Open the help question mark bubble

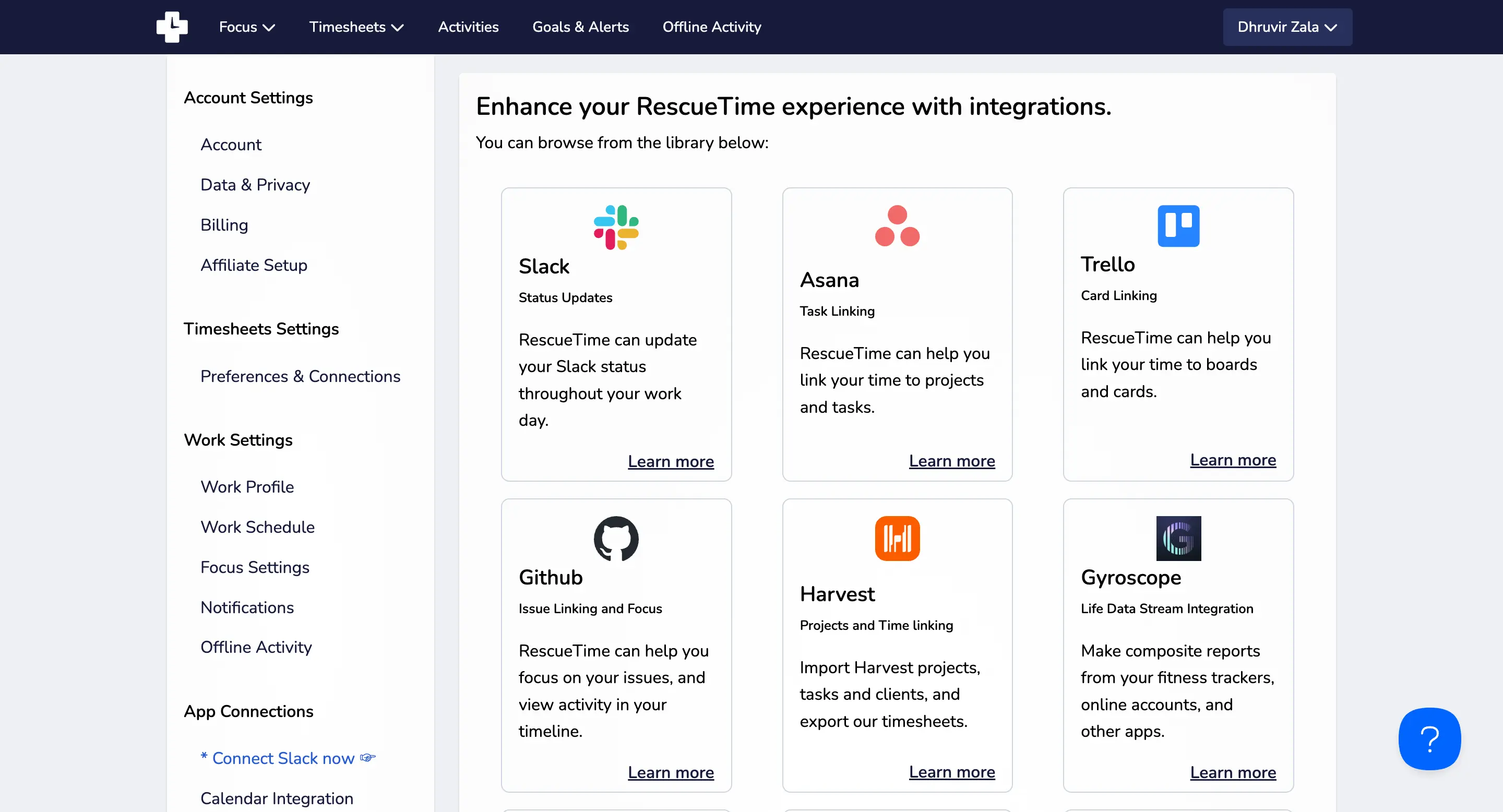pyautogui.click(x=1429, y=739)
